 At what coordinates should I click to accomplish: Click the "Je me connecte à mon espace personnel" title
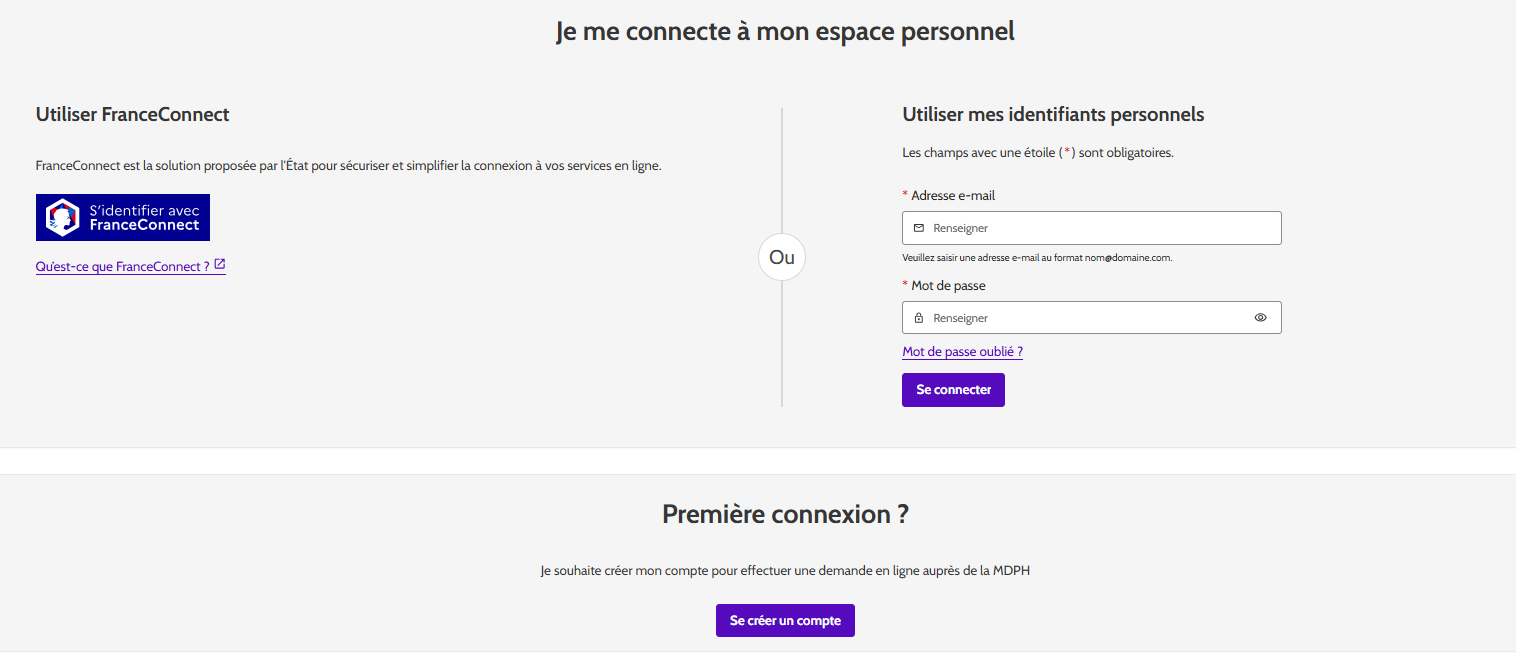(x=785, y=32)
